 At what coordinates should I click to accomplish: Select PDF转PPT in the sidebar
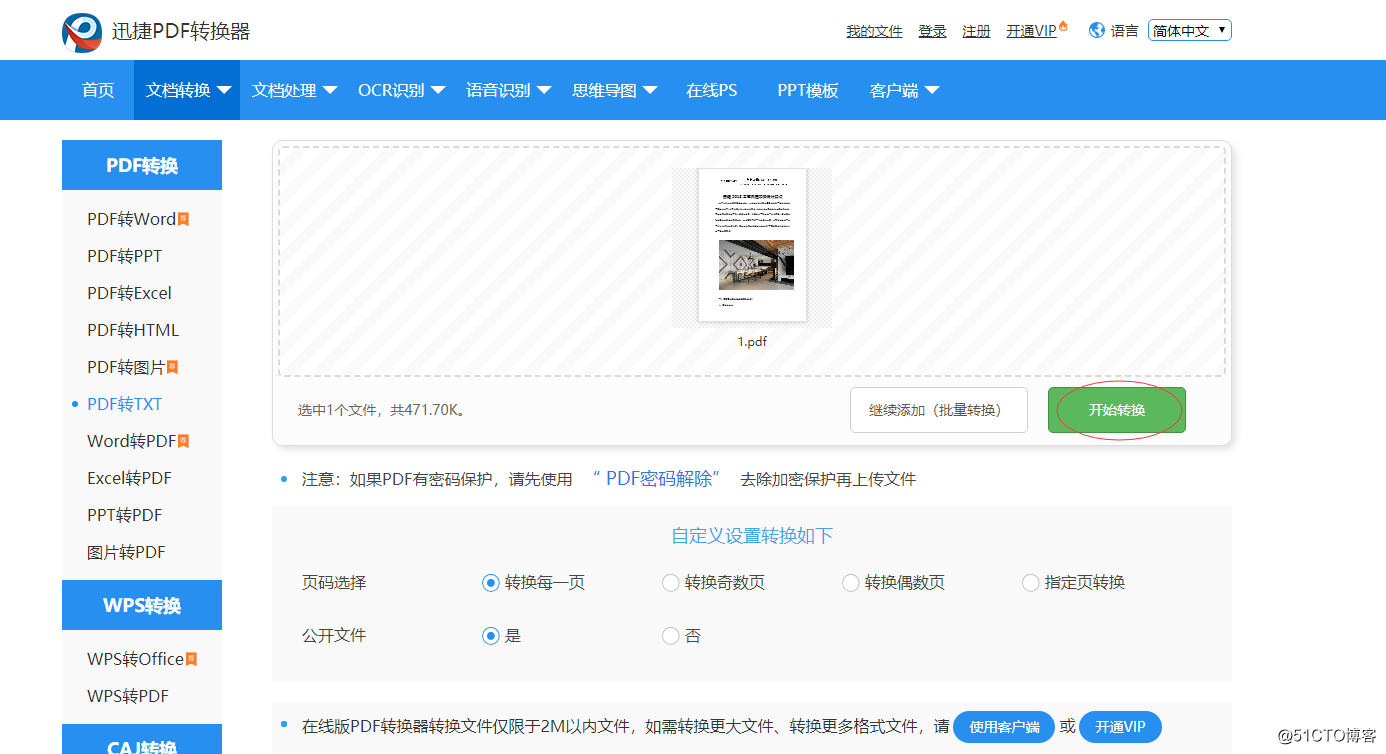pyautogui.click(x=124, y=256)
